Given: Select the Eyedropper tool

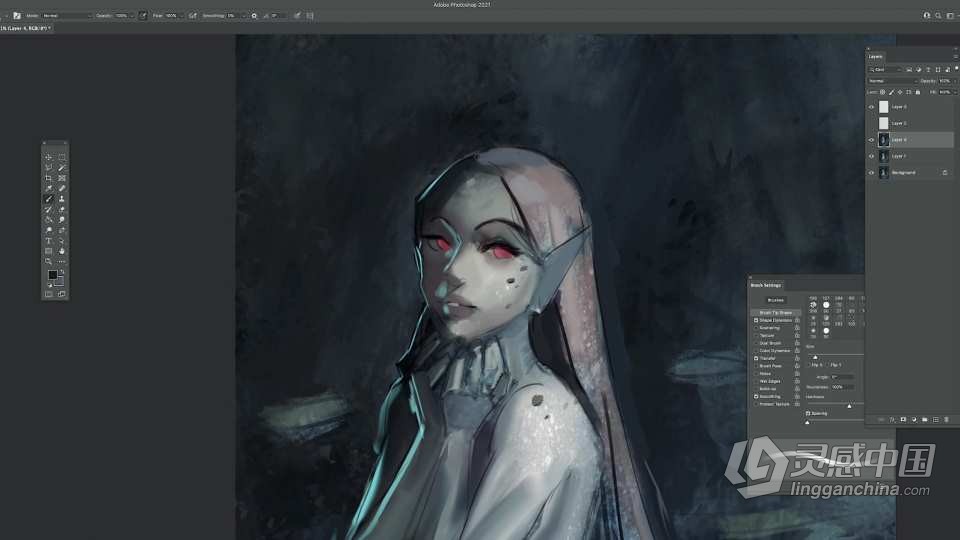Looking at the screenshot, I should tap(49, 188).
